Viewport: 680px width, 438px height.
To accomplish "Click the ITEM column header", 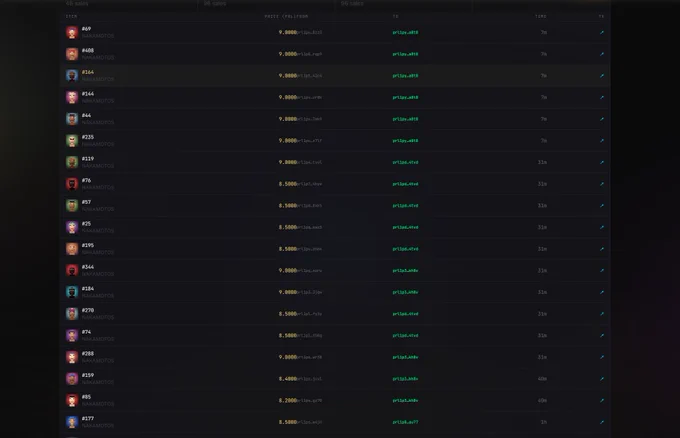I will 72,16.
